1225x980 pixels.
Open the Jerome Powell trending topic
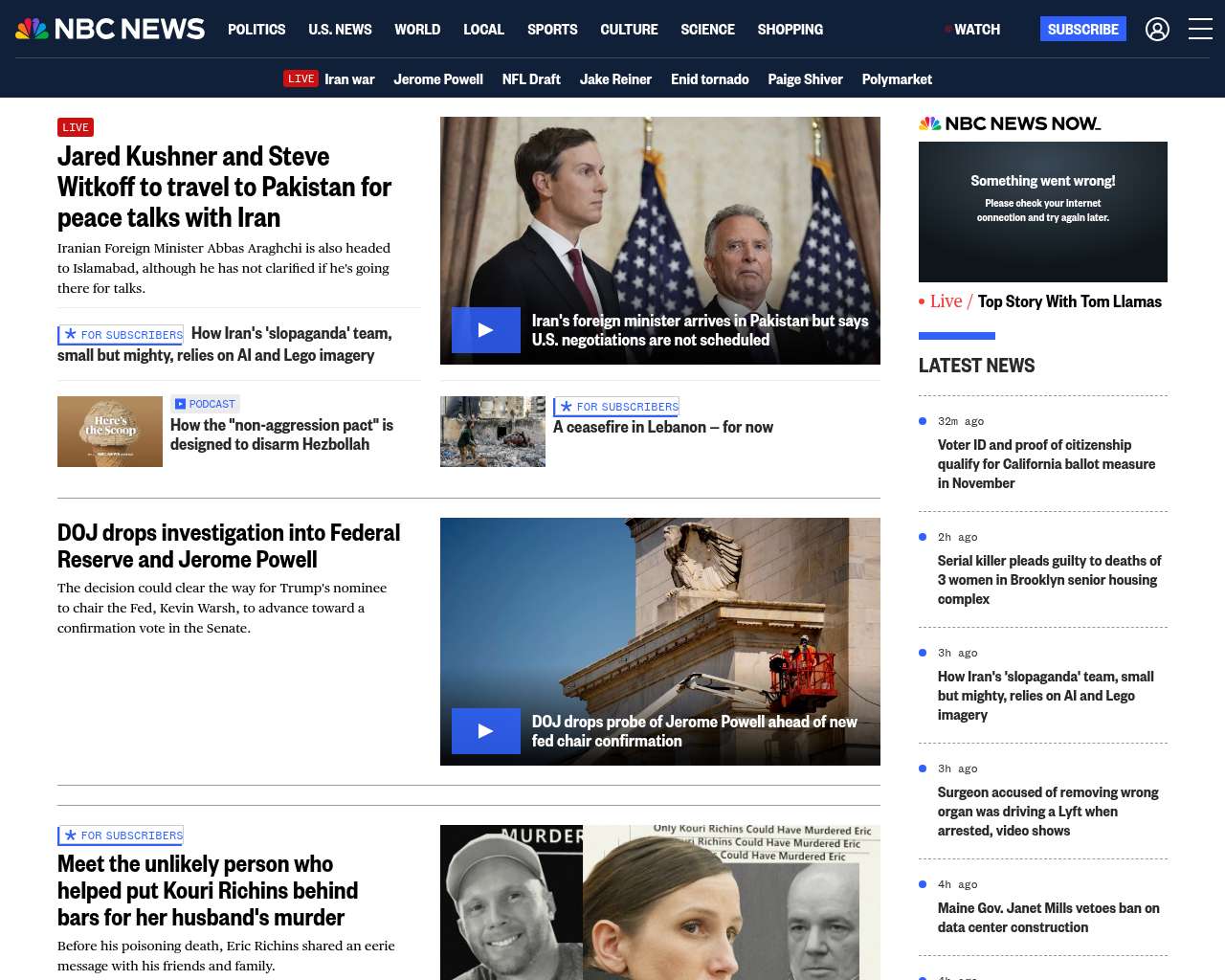coord(437,79)
